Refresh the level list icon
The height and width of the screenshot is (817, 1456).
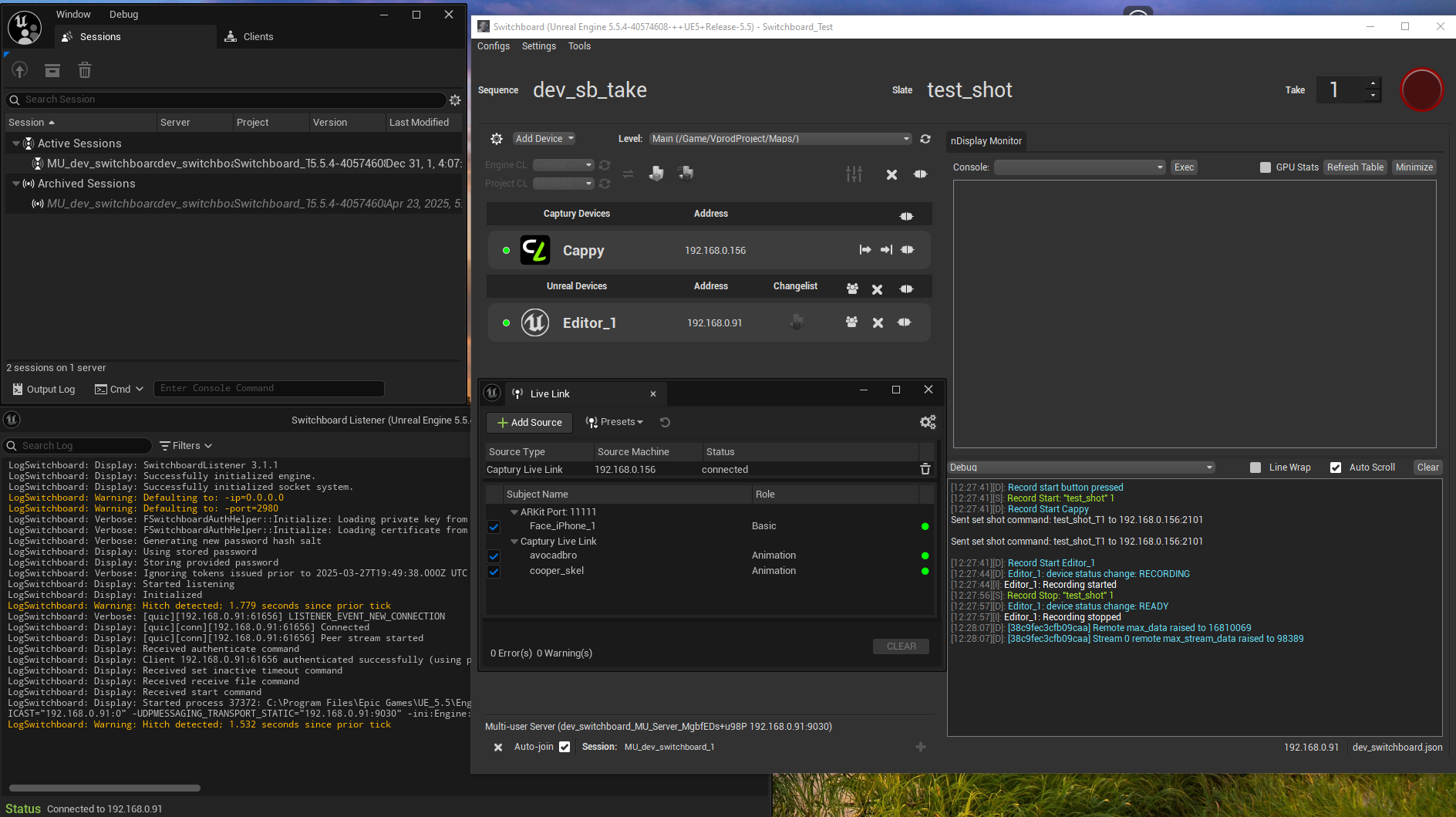coord(925,139)
